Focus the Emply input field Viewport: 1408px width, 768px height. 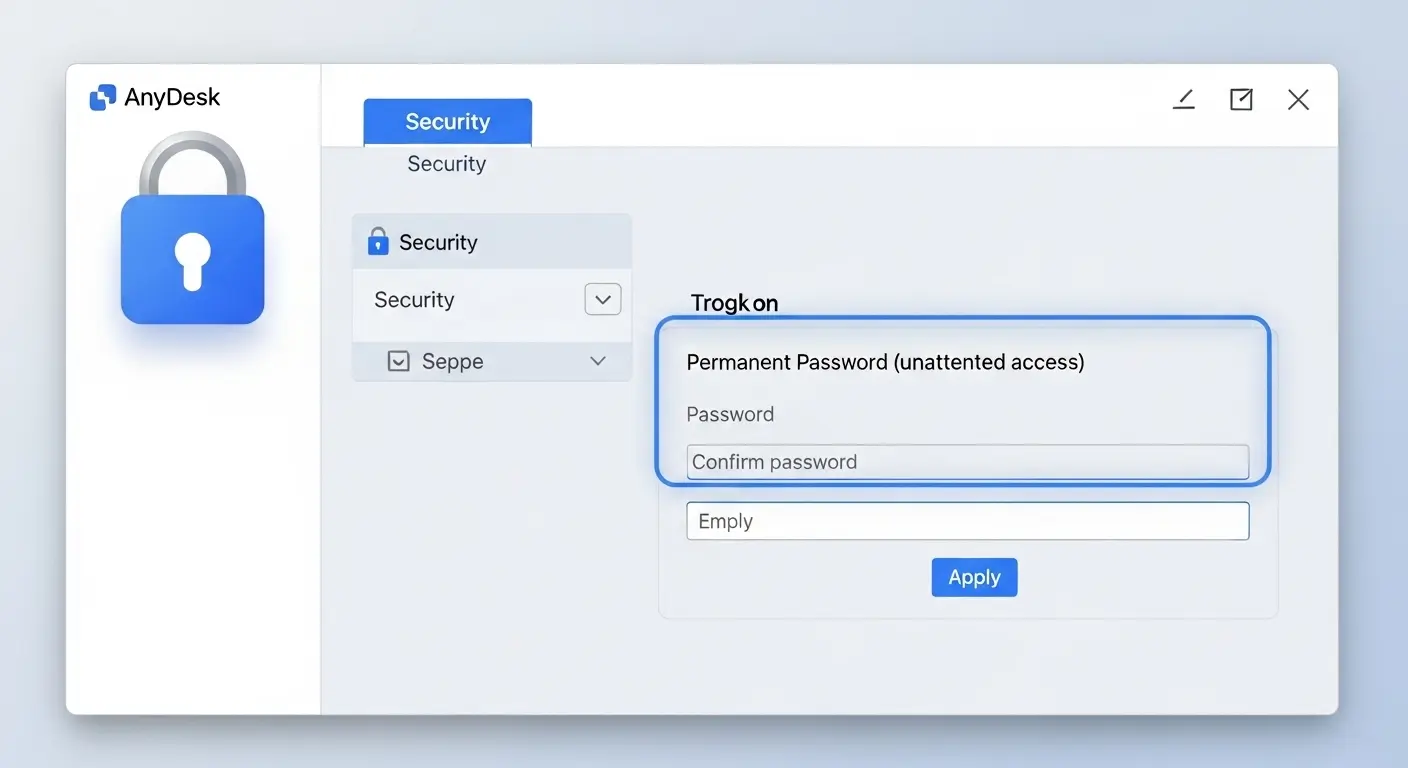coord(968,521)
